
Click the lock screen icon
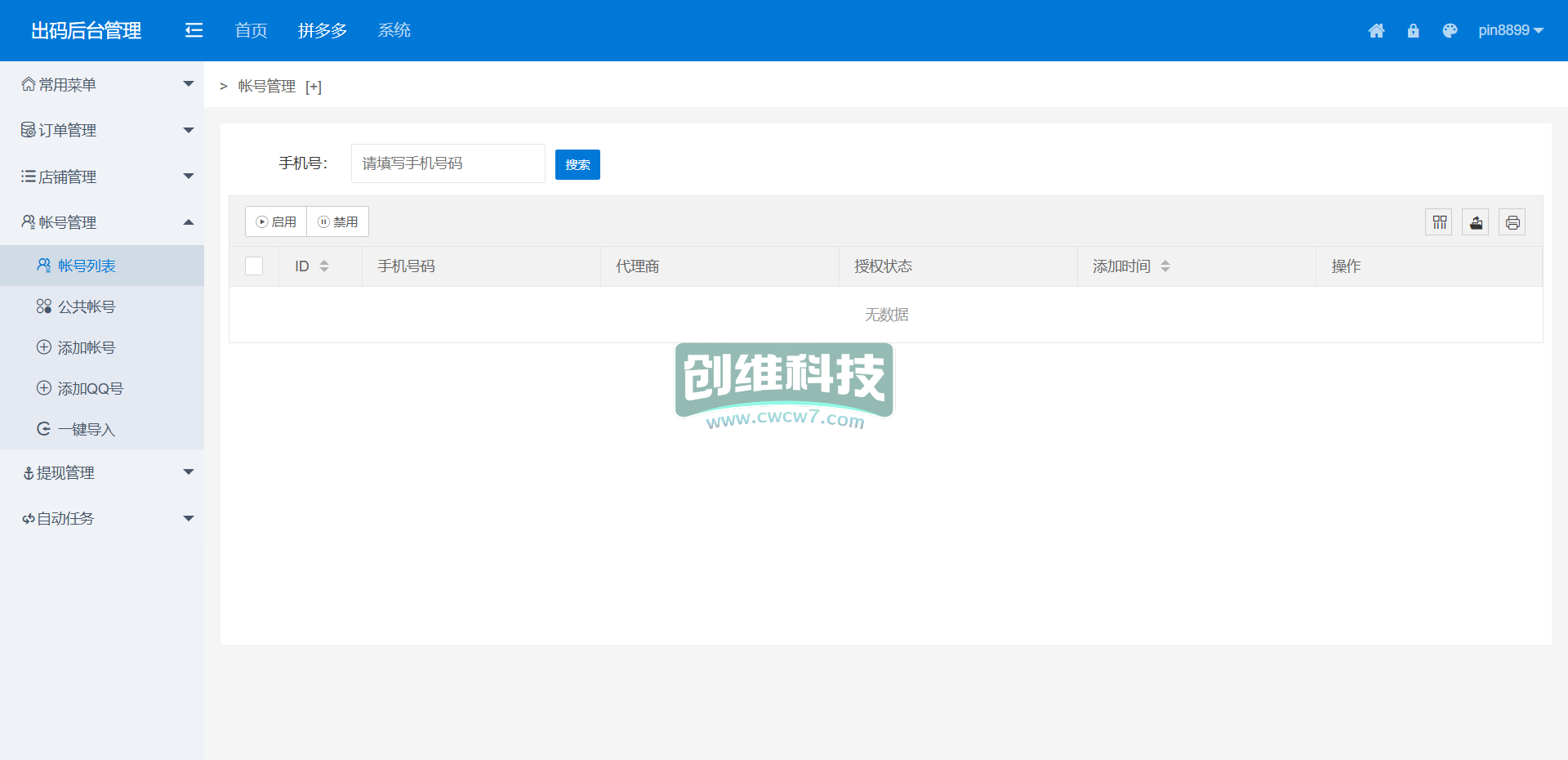[x=1413, y=31]
